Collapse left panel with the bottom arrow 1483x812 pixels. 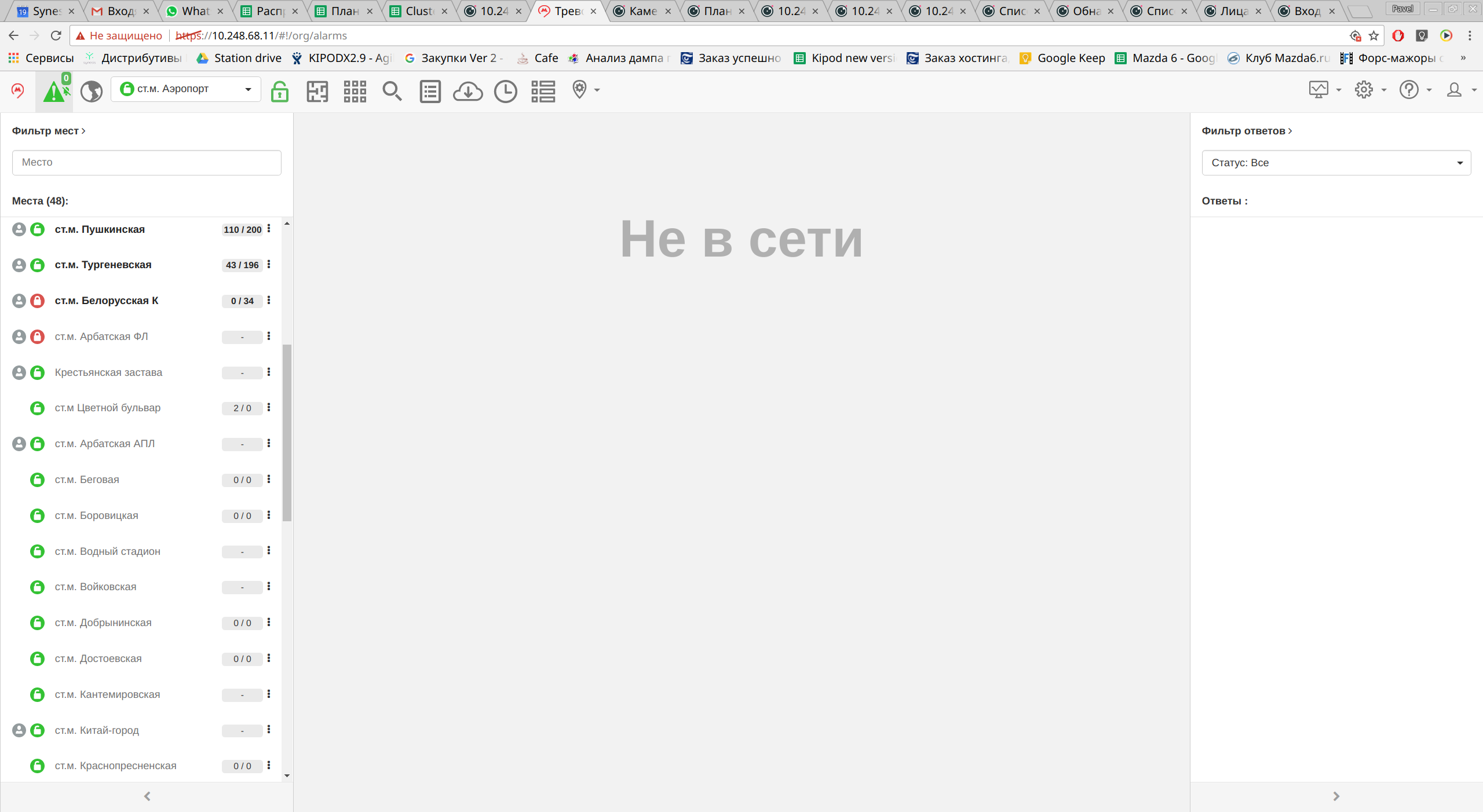point(147,796)
